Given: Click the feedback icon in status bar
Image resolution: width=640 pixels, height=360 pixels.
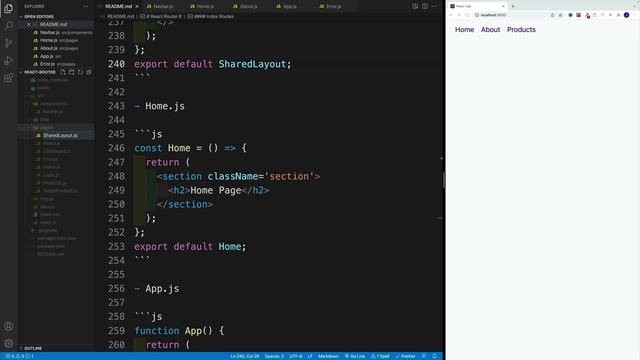Looking at the screenshot, I should tap(424, 356).
